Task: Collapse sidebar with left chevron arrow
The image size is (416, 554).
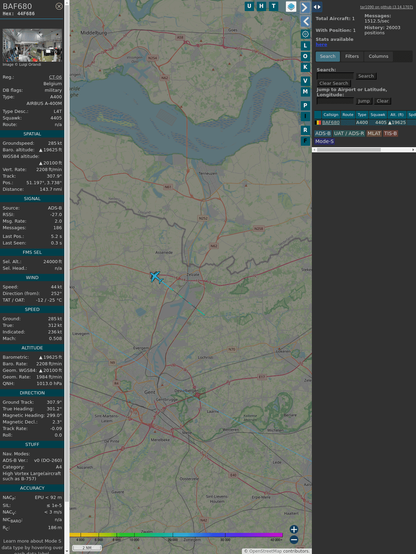Action: [305, 22]
